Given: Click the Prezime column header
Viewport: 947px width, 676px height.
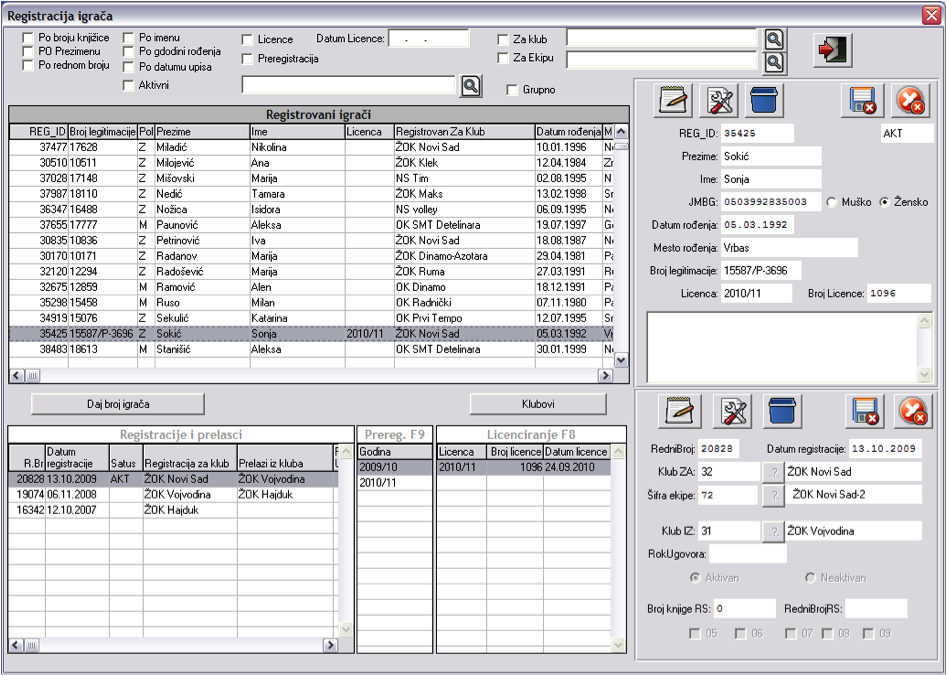Looking at the screenshot, I should [x=202, y=132].
